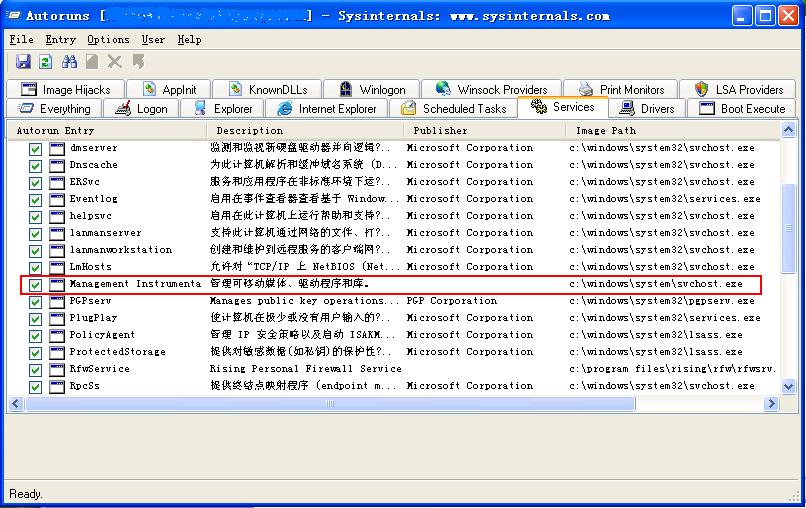Screen dimensions: 806x508
Task: Switch to the Drivers tab
Action: pos(648,108)
